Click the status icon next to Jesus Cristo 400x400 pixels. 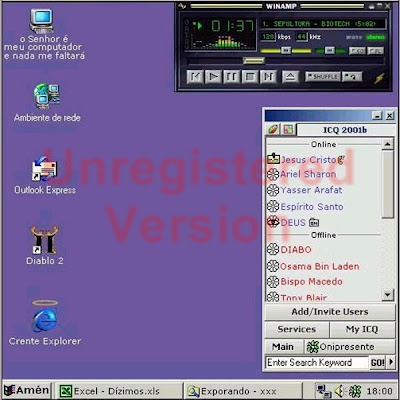click(x=273, y=159)
